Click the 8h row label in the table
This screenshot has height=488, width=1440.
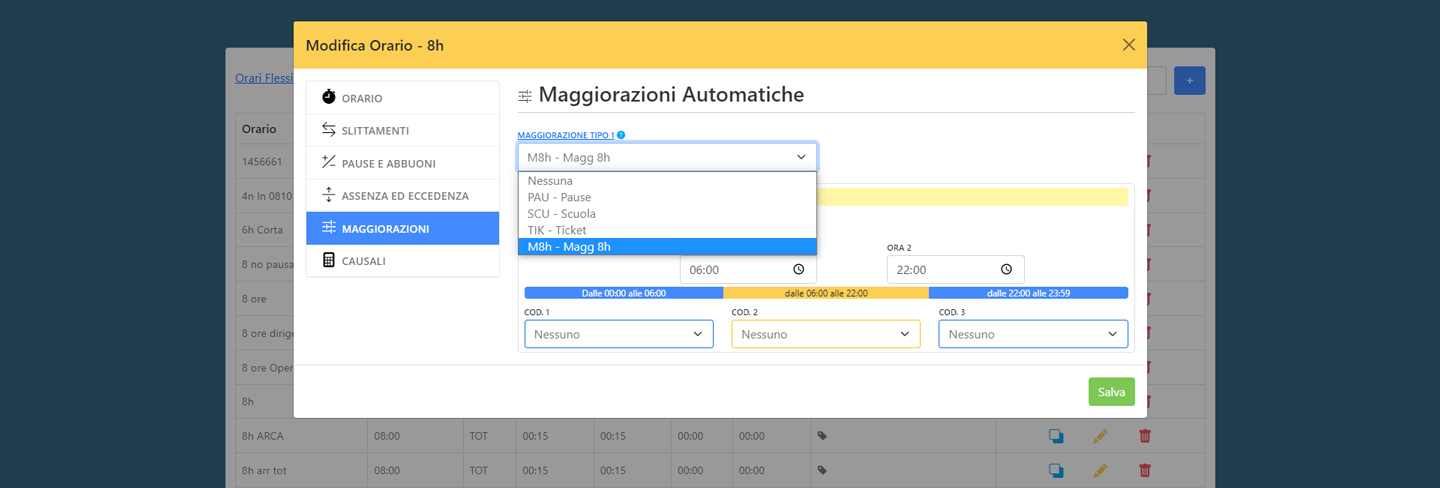(x=249, y=401)
